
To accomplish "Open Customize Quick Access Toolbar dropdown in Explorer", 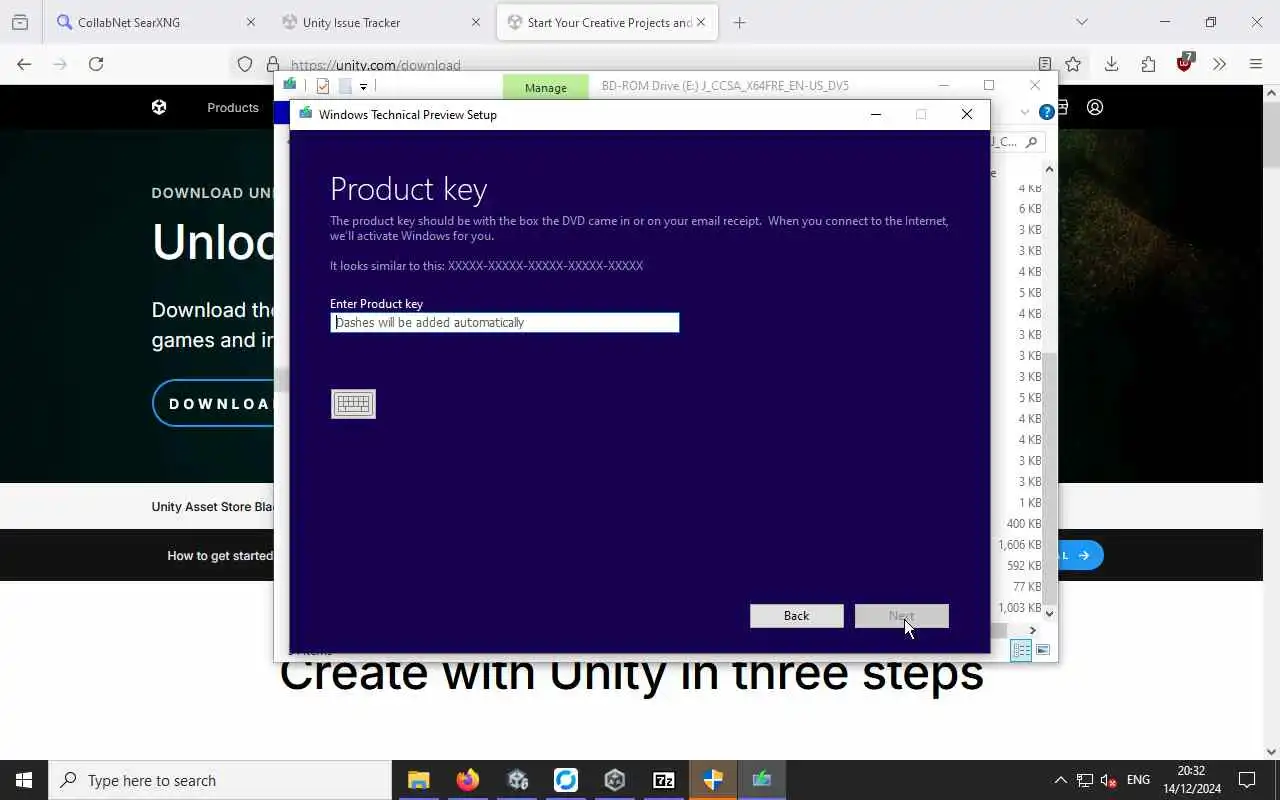I will [x=364, y=86].
